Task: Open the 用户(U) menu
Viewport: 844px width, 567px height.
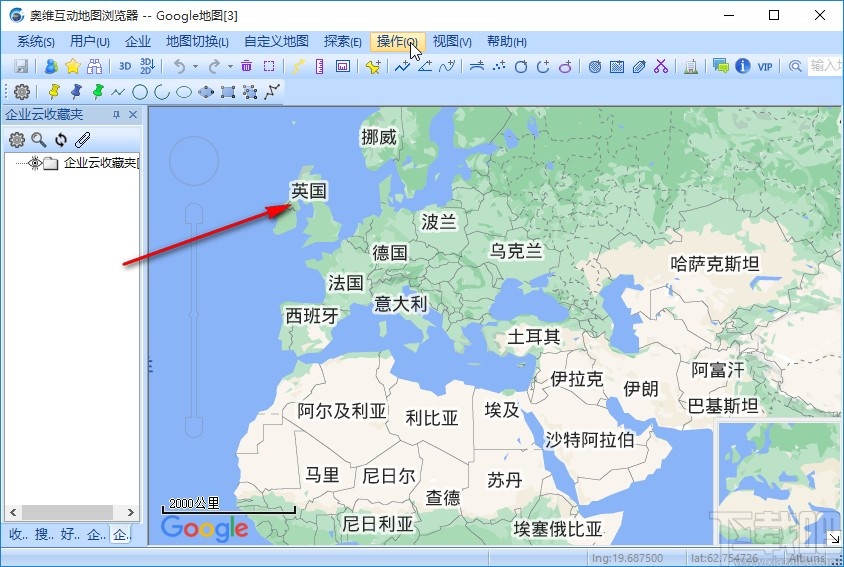Action: 90,41
